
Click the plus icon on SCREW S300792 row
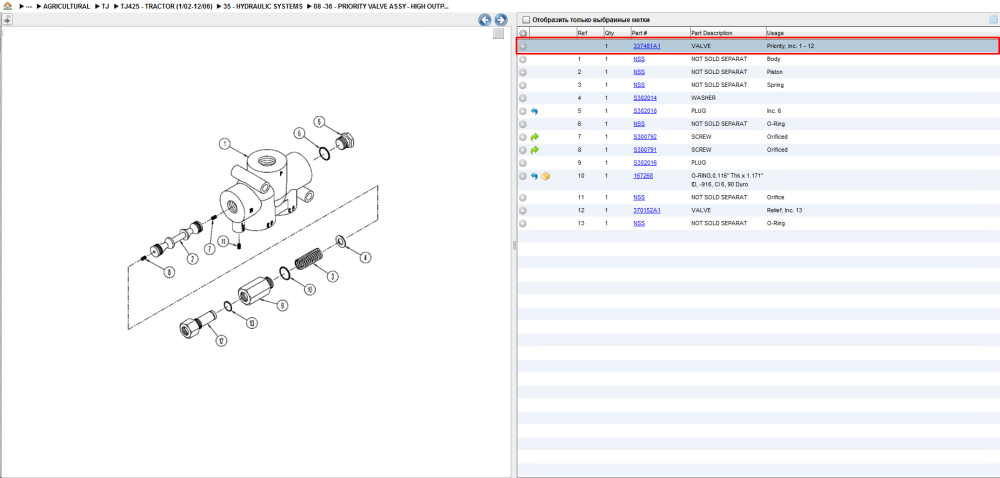tap(523, 137)
